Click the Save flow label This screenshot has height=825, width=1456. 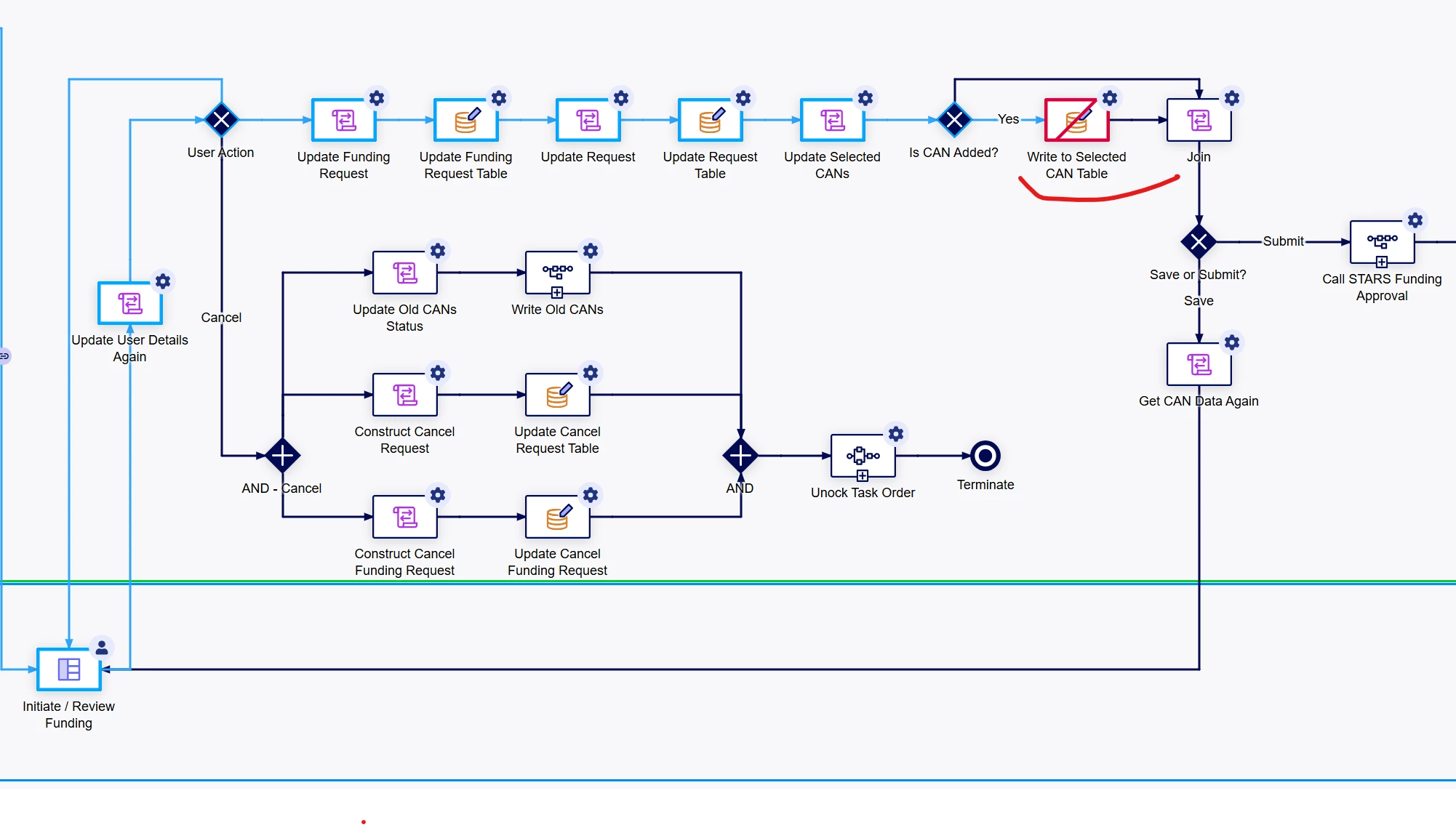click(x=1199, y=301)
